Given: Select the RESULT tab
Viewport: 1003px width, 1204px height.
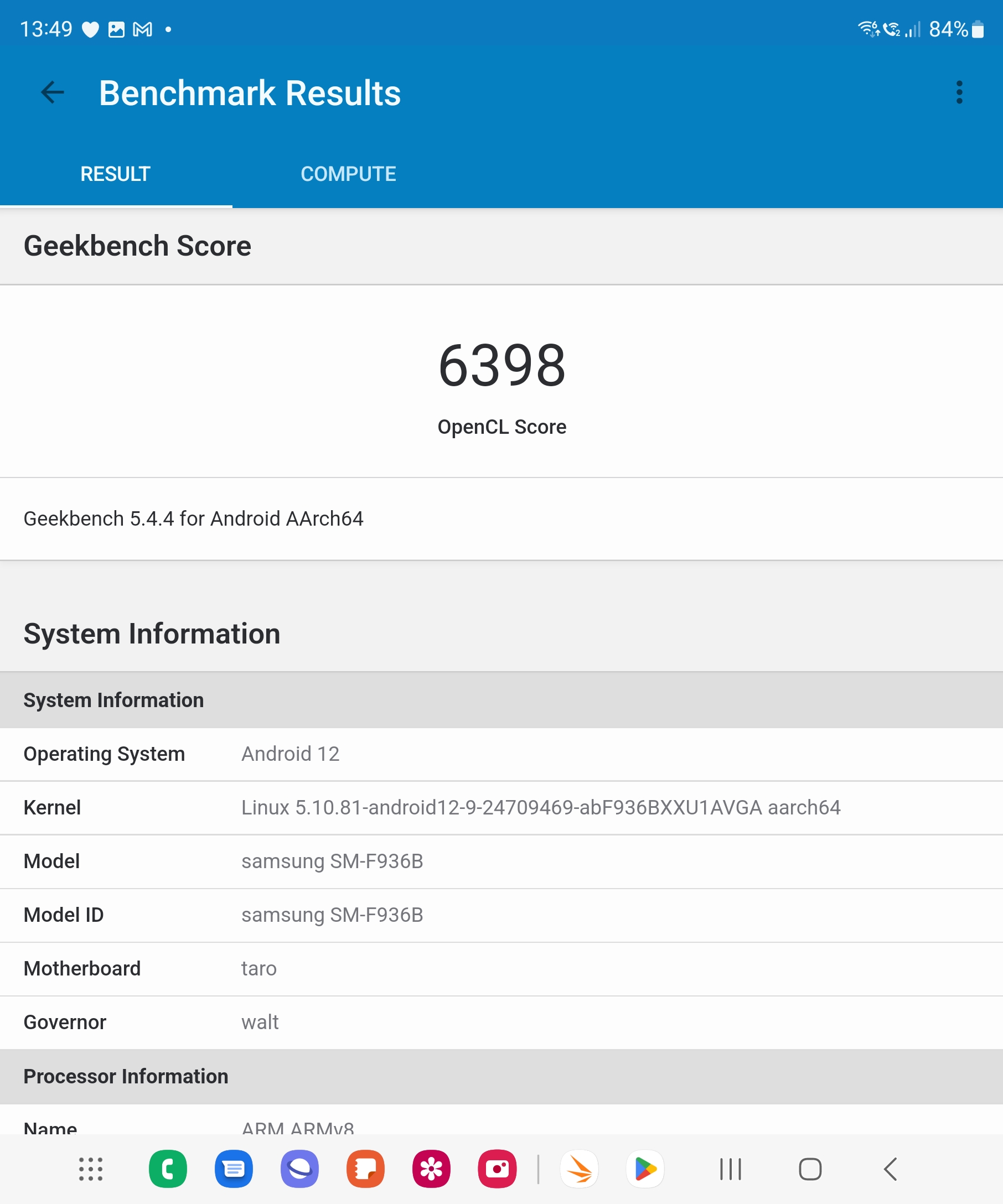Looking at the screenshot, I should point(115,174).
